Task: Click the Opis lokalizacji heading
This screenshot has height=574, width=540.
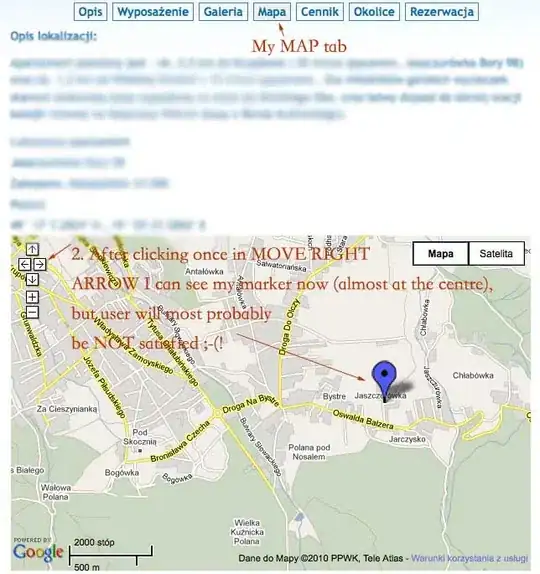Action: click(53, 36)
